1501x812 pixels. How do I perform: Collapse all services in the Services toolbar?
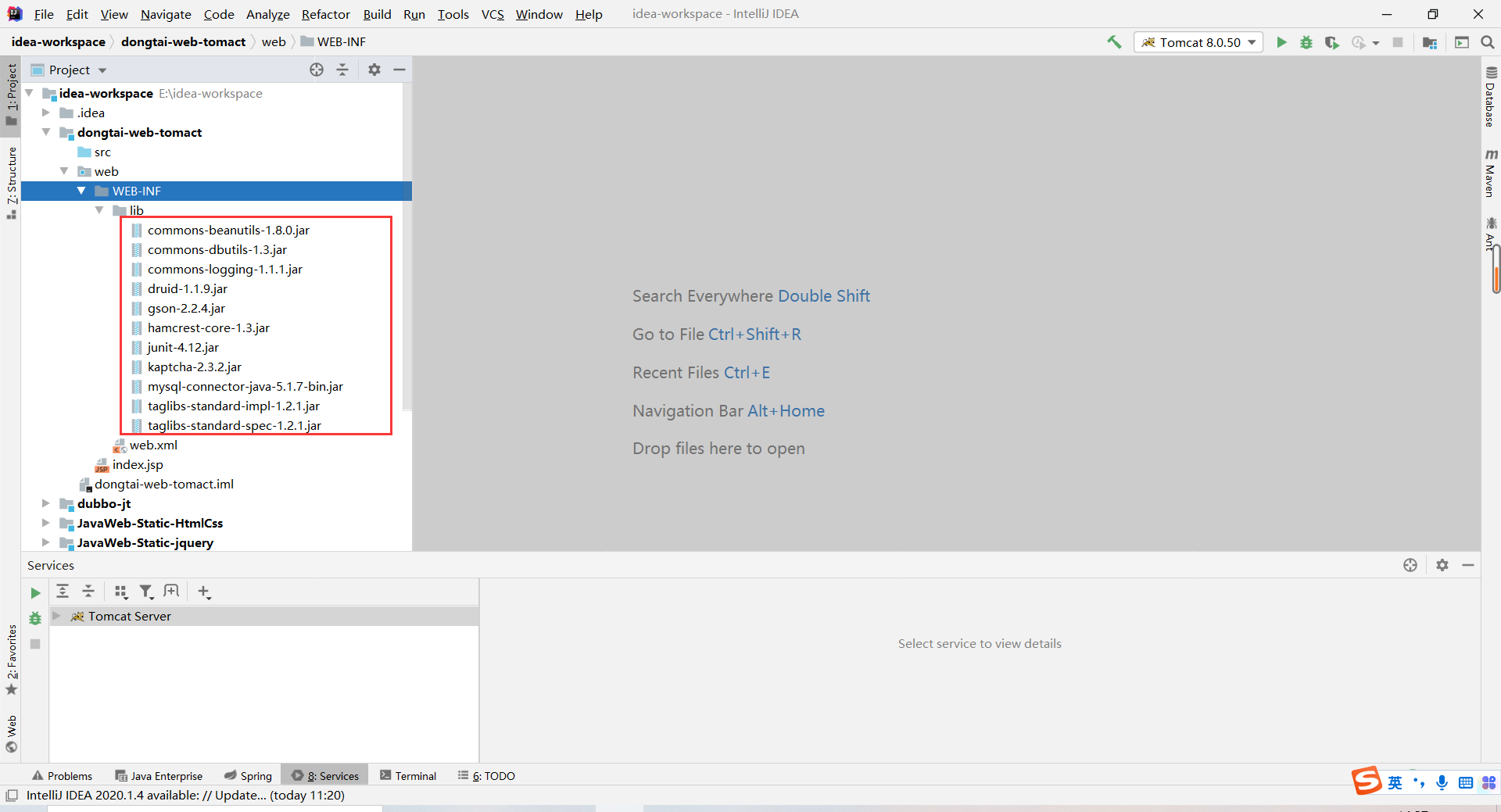(88, 592)
